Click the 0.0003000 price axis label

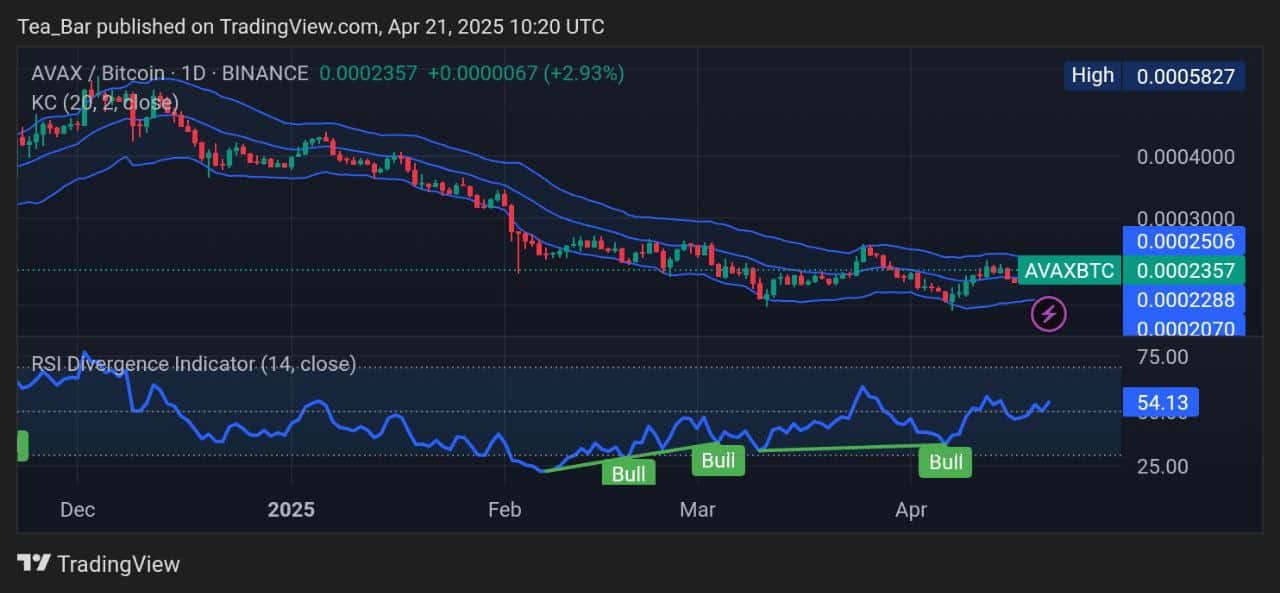tap(1186, 218)
